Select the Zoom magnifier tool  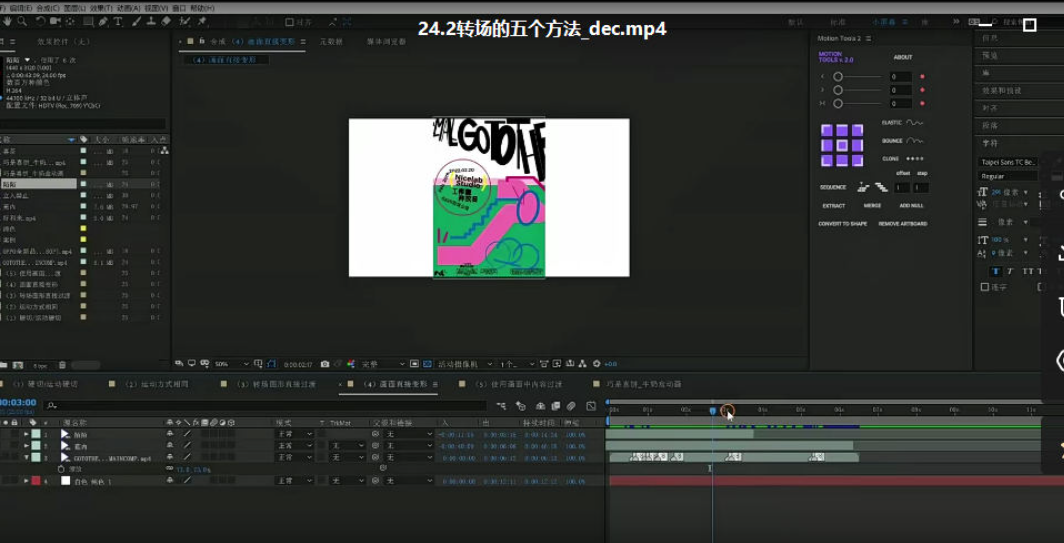pyautogui.click(x=22, y=21)
